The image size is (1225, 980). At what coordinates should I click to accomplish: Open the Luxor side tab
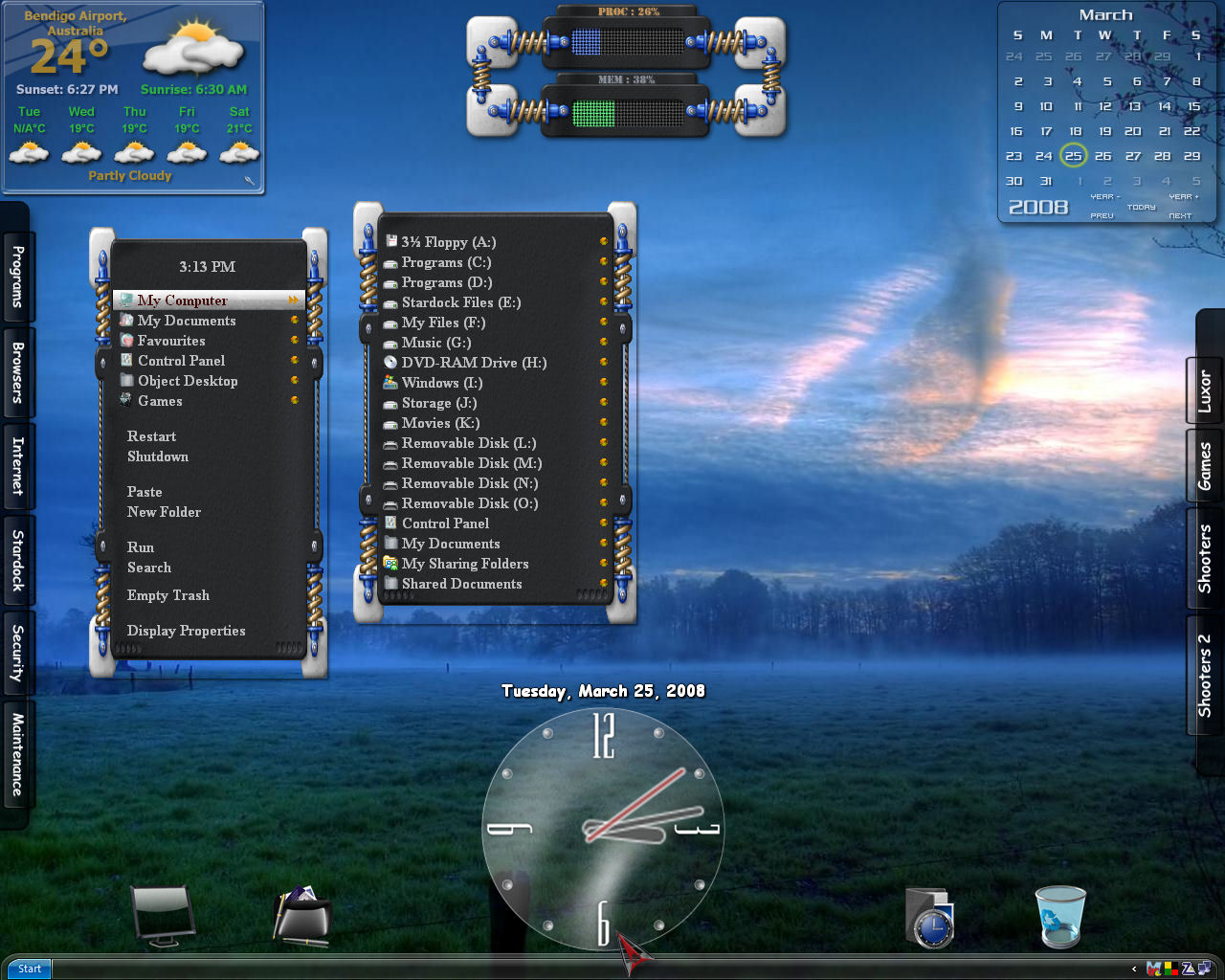1205,391
